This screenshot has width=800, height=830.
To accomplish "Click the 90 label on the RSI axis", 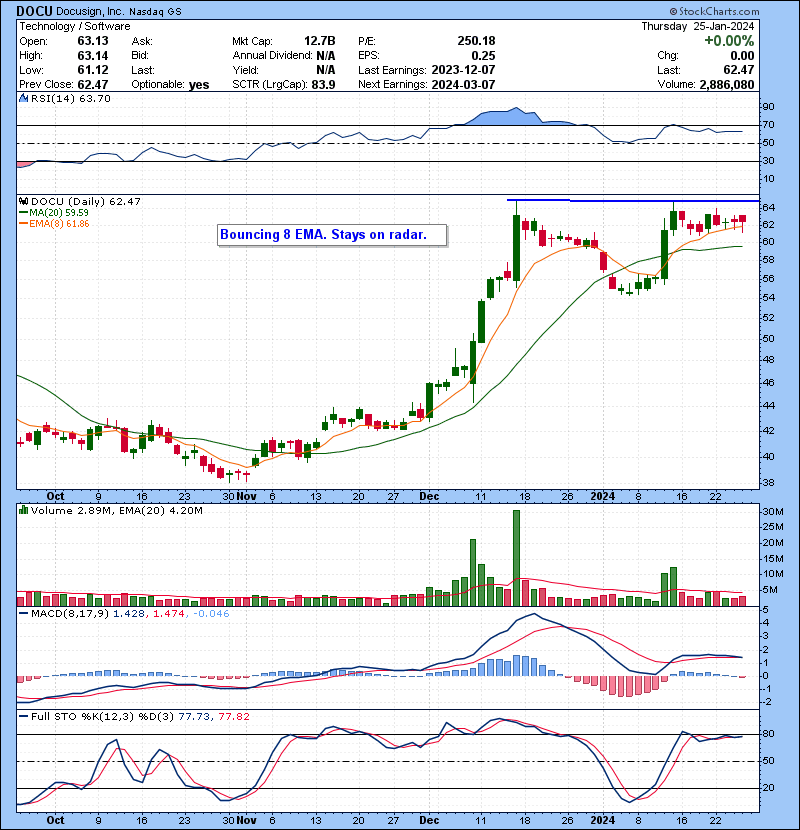I will (x=768, y=106).
